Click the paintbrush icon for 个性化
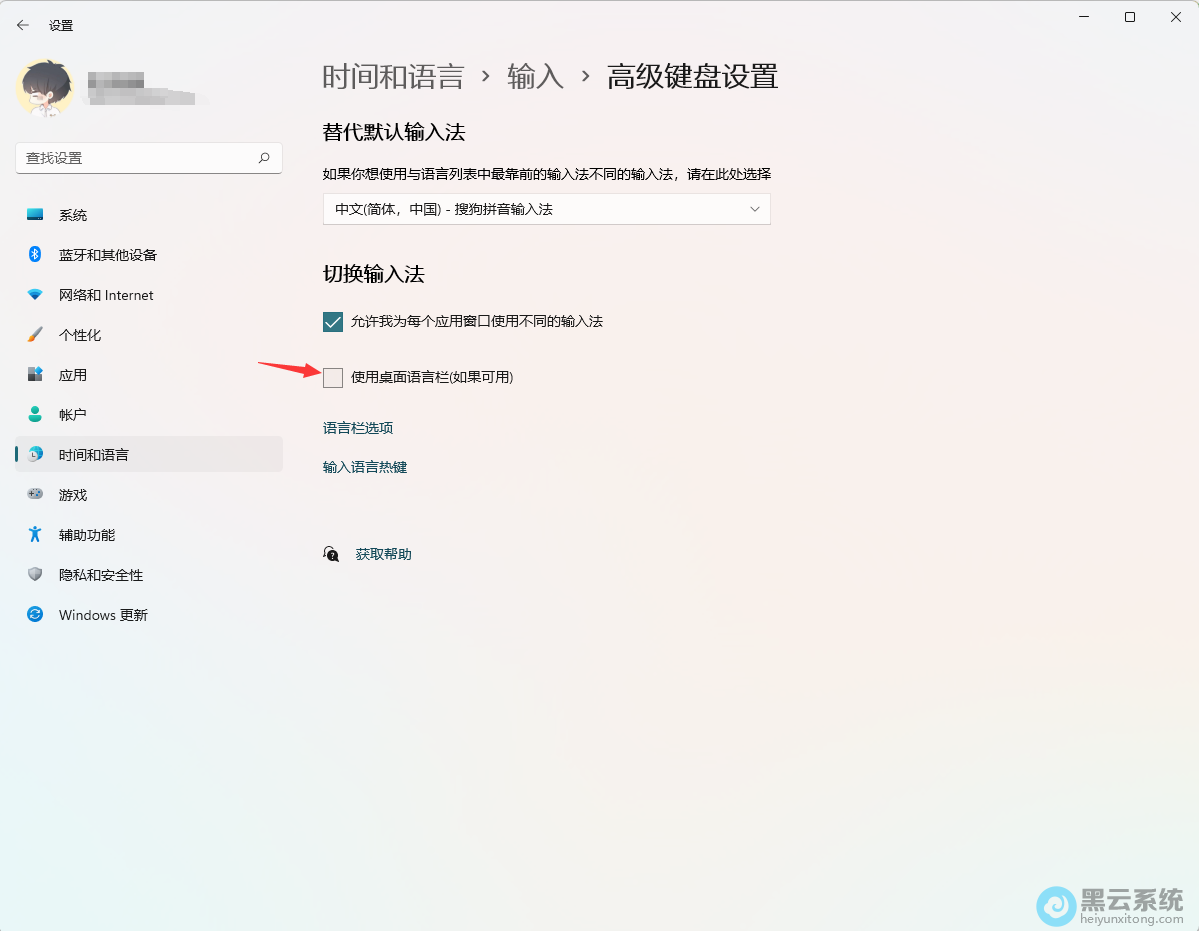1199x931 pixels. click(x=35, y=335)
